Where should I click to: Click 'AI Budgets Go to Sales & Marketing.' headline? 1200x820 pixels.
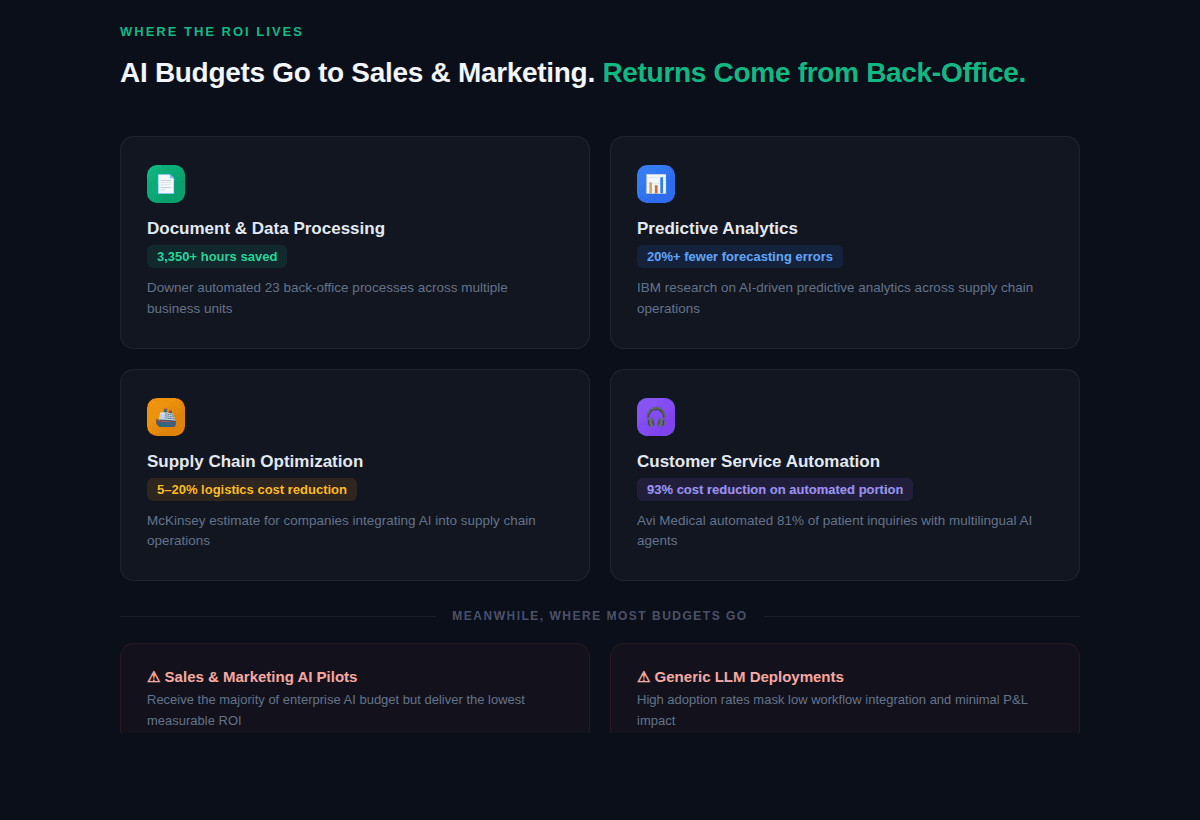click(x=357, y=73)
